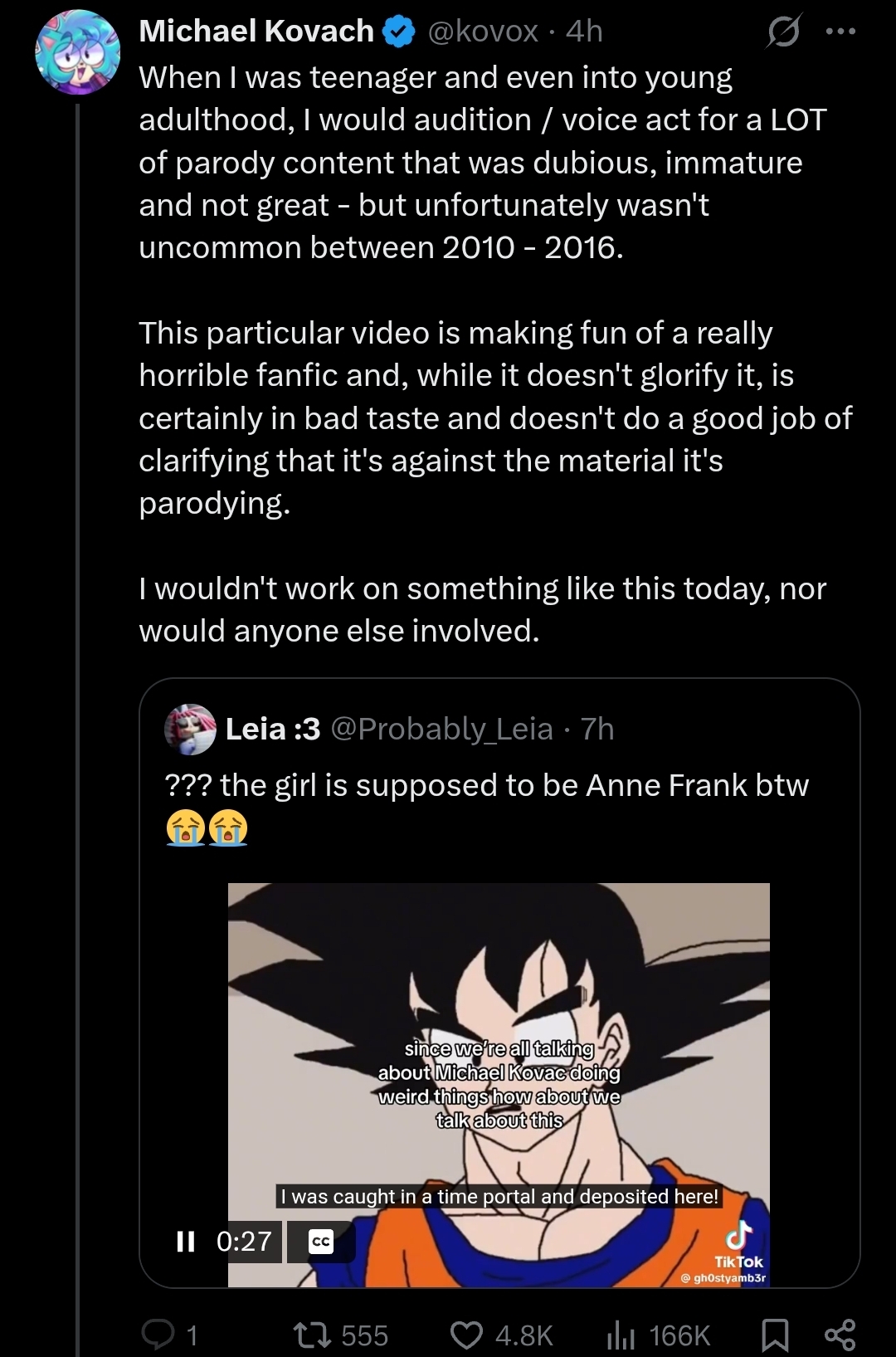The height and width of the screenshot is (1357, 896).
Task: Toggle closed captions CC on video
Action: click(320, 1242)
